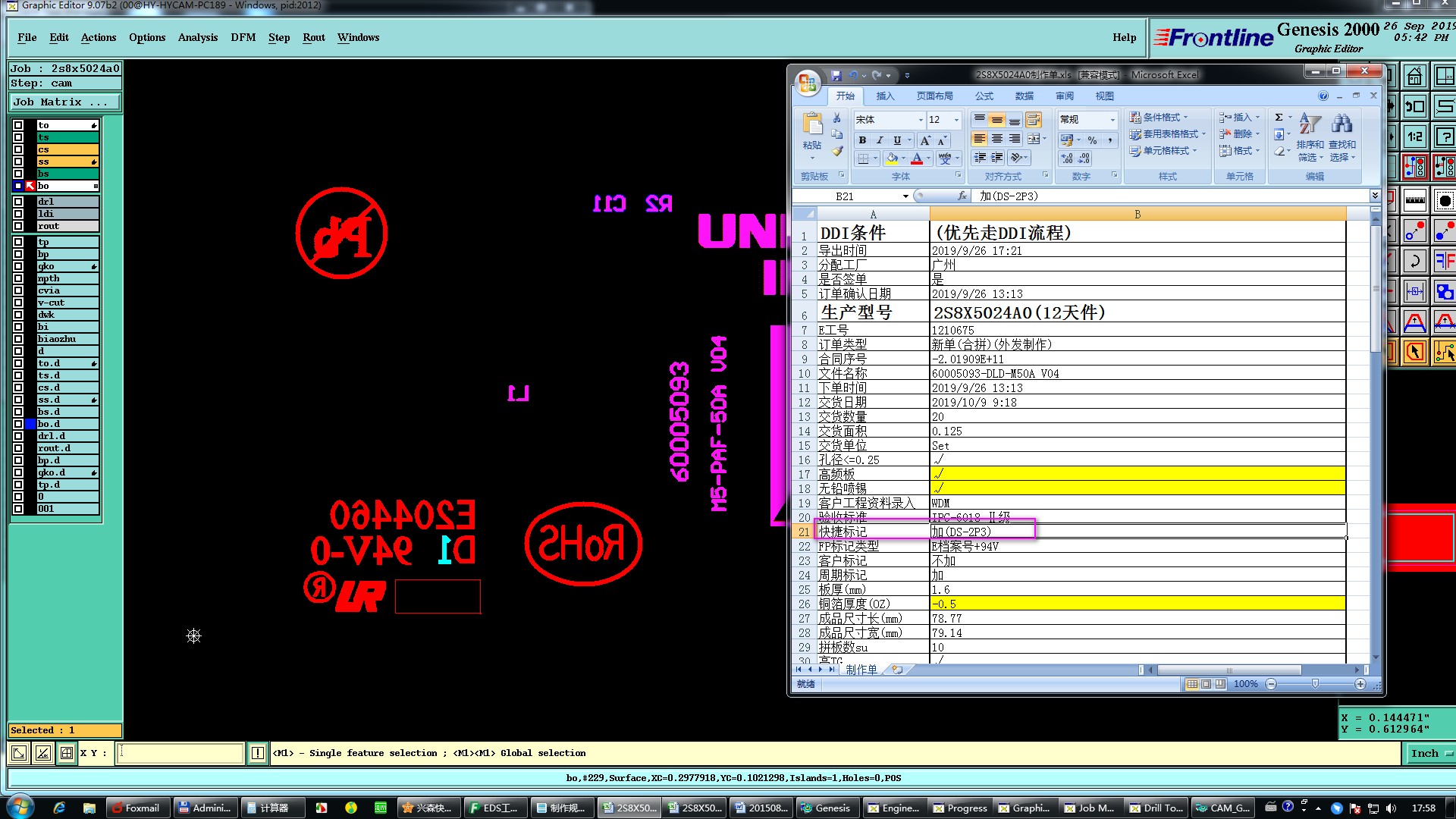Click the Excel Office round button
This screenshot has height=819, width=1456.
(808, 82)
